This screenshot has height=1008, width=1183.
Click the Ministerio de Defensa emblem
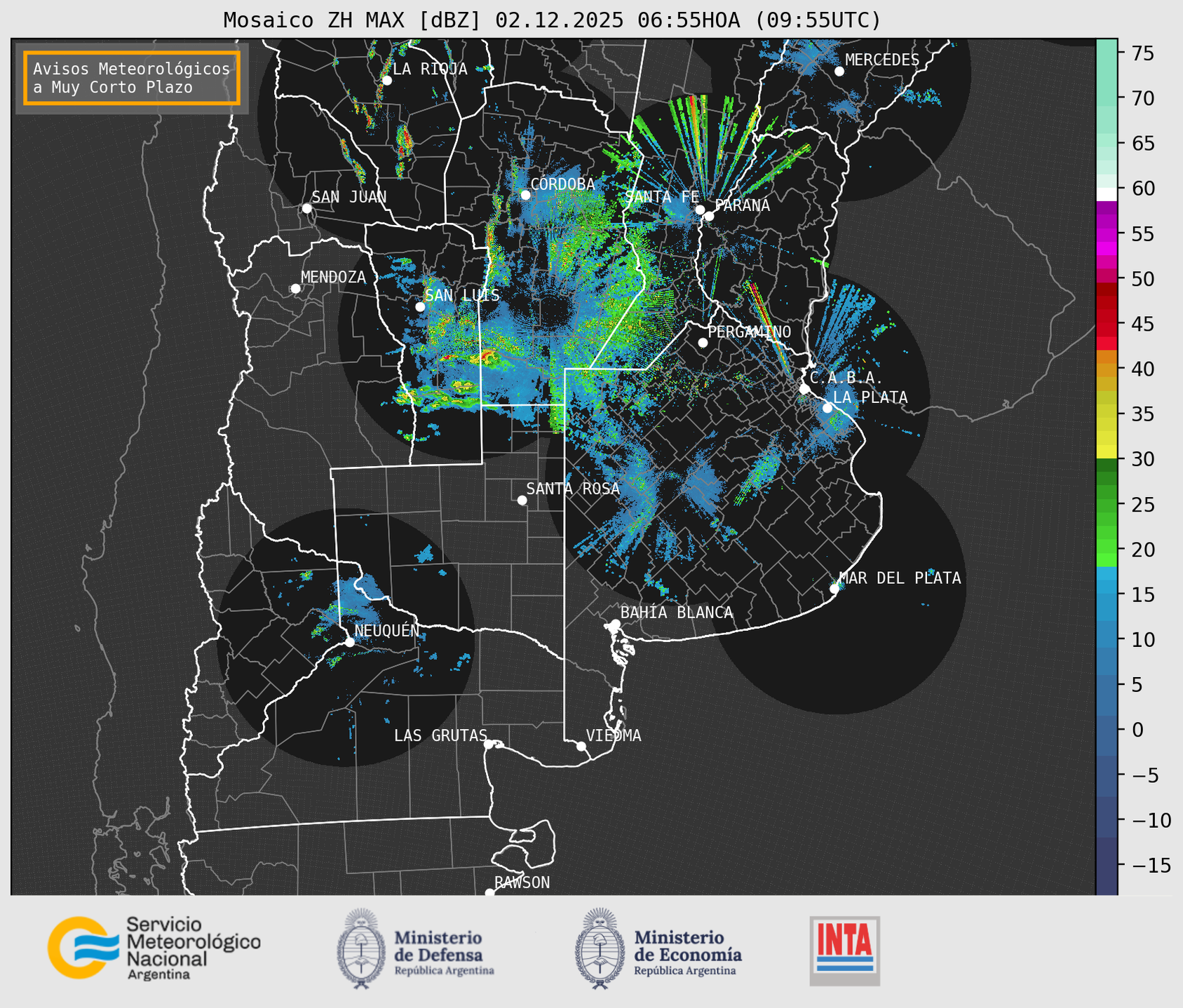click(x=360, y=948)
